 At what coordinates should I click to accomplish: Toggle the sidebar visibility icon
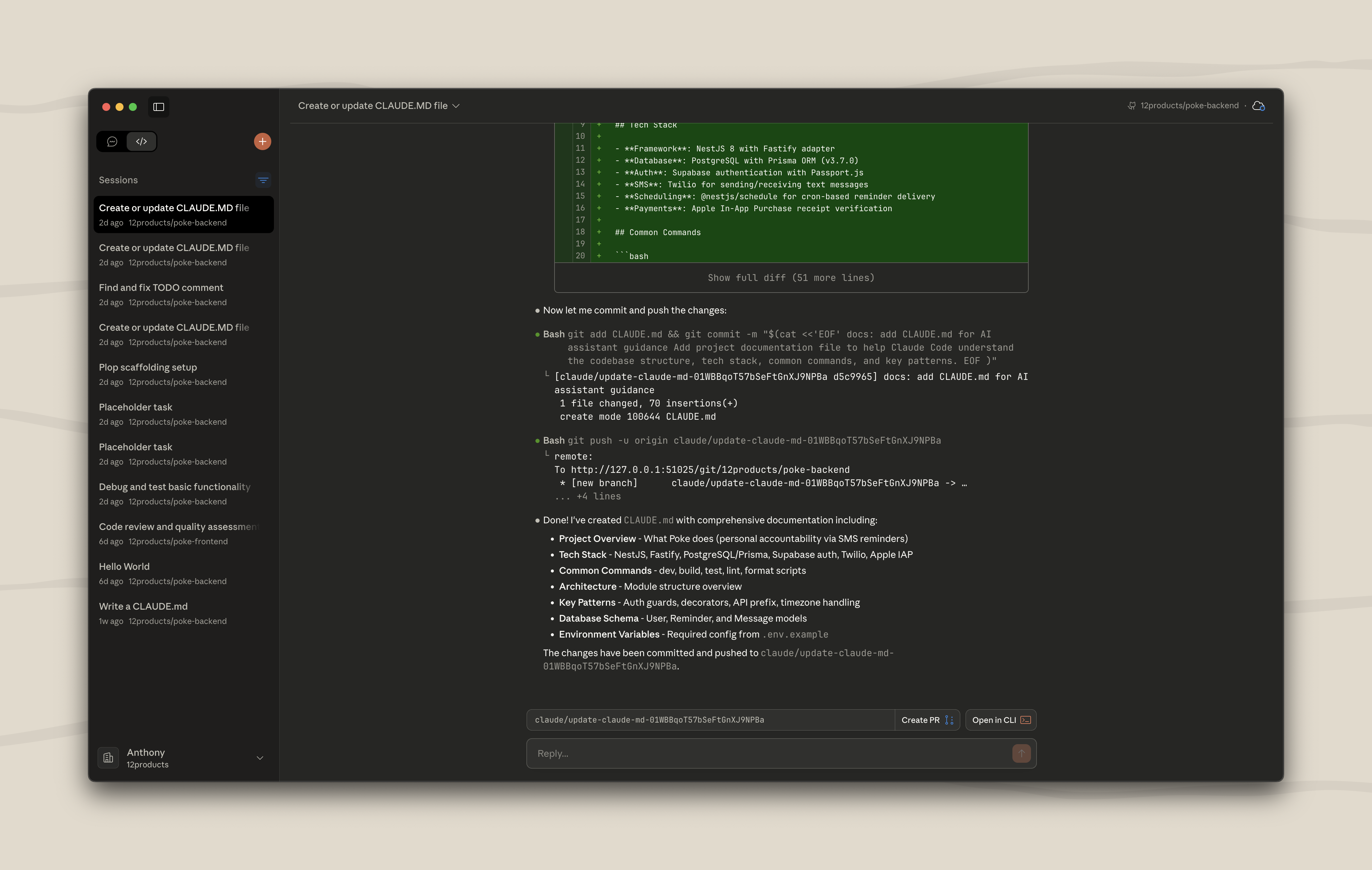pos(158,107)
